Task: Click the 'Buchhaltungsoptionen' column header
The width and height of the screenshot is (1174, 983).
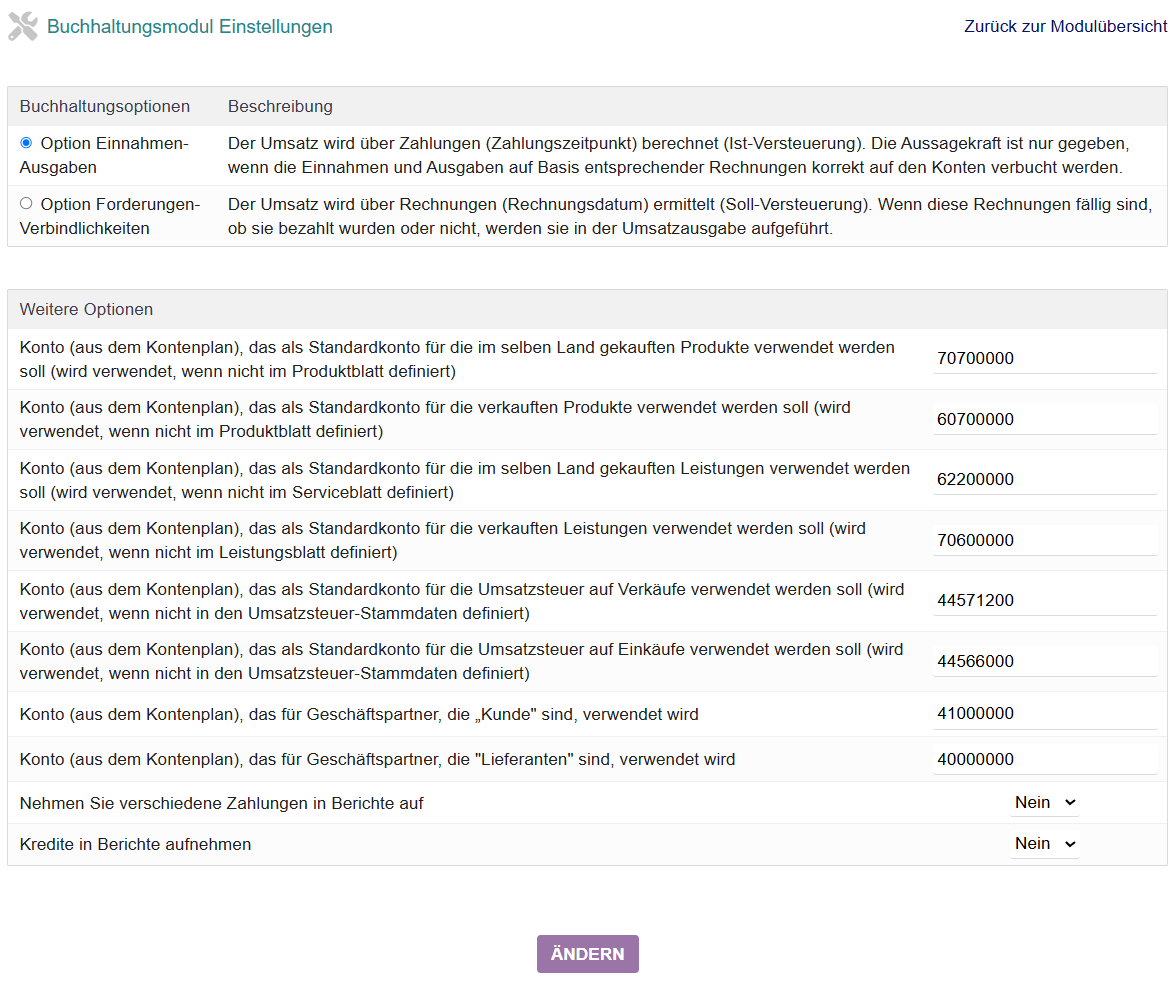Action: 105,106
